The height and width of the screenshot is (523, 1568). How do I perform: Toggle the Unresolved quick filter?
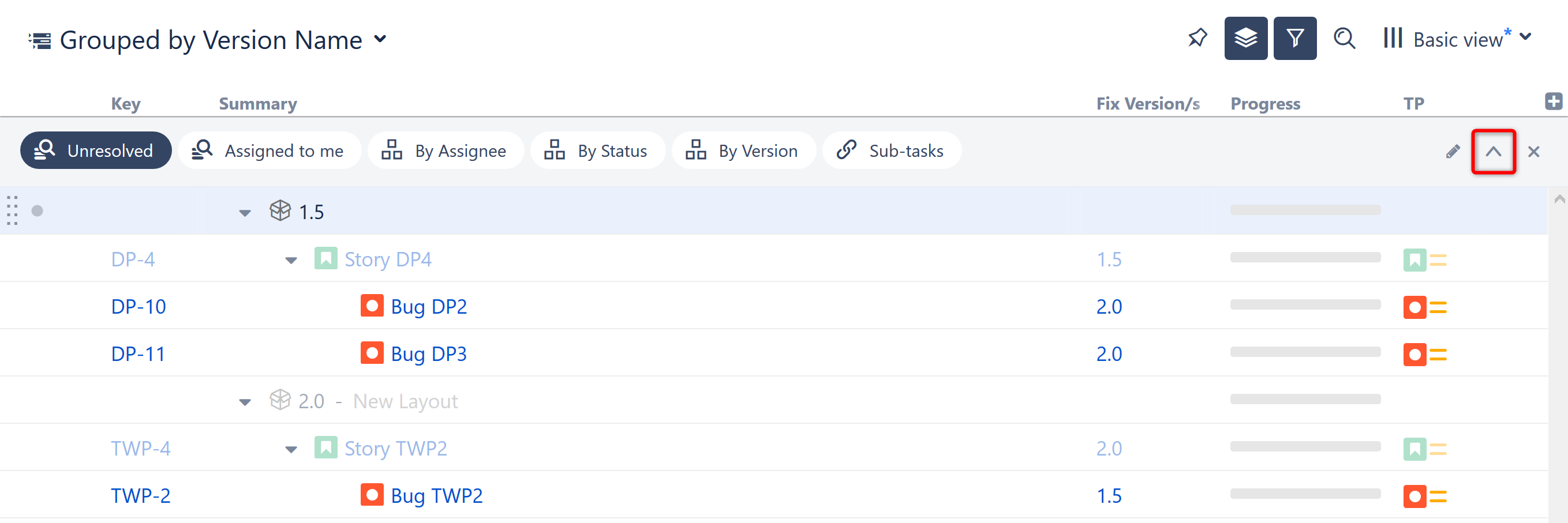[96, 150]
